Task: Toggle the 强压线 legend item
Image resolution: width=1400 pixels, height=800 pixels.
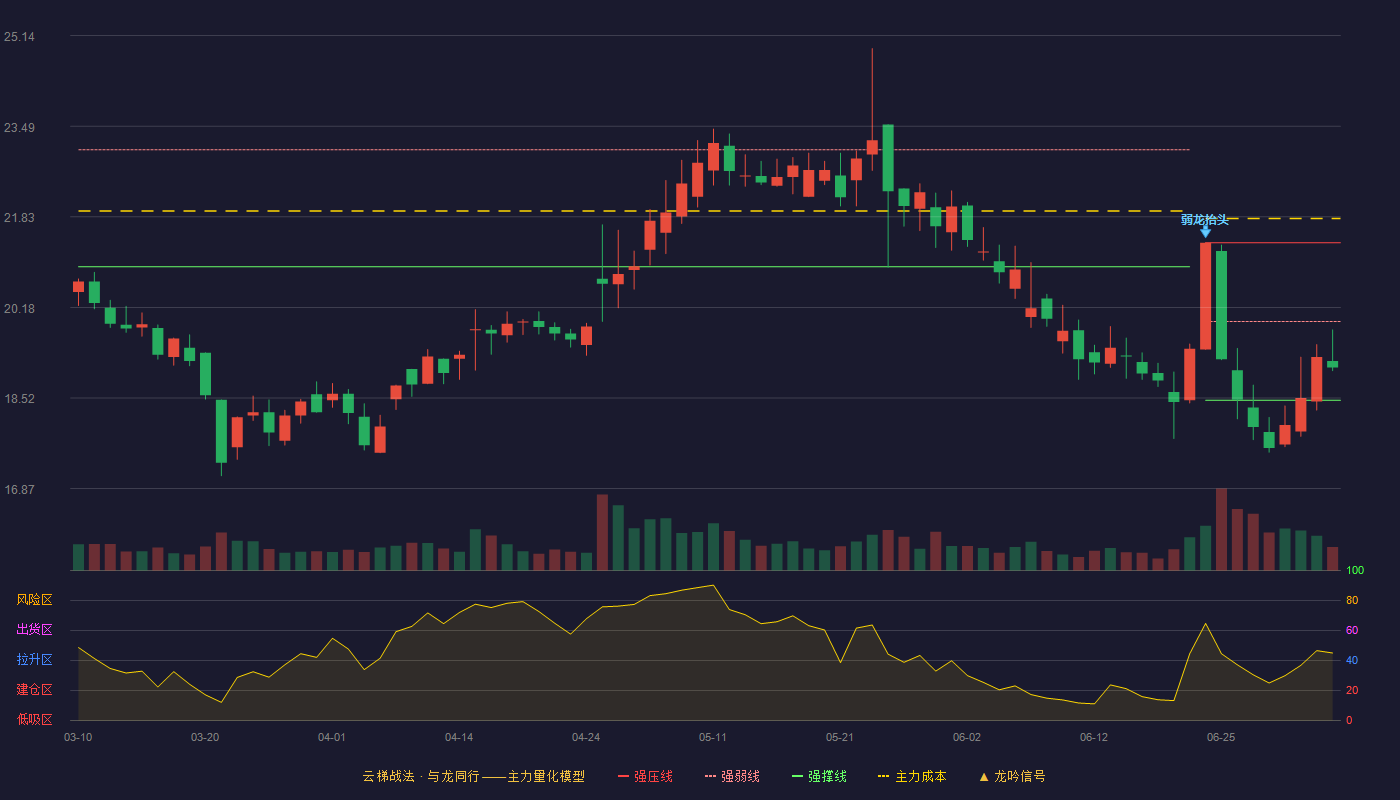Action: click(x=645, y=776)
